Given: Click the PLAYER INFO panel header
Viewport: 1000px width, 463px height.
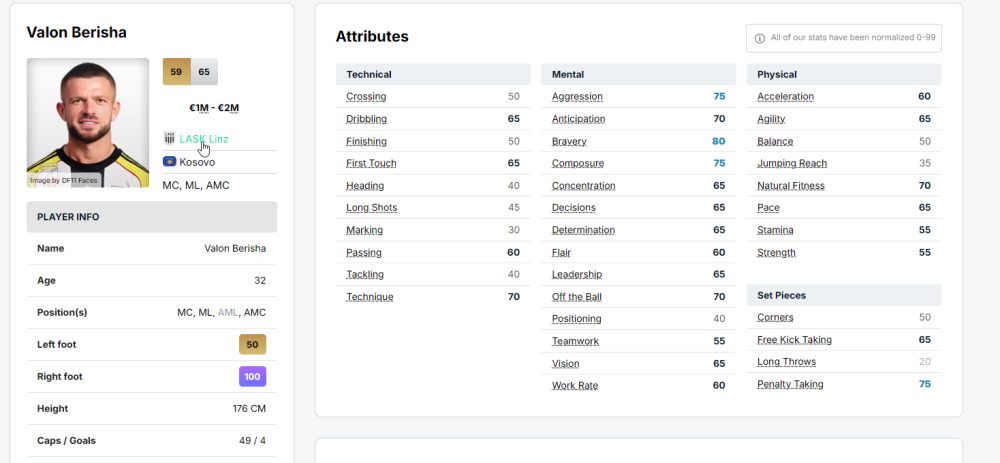Looking at the screenshot, I should 68,217.
